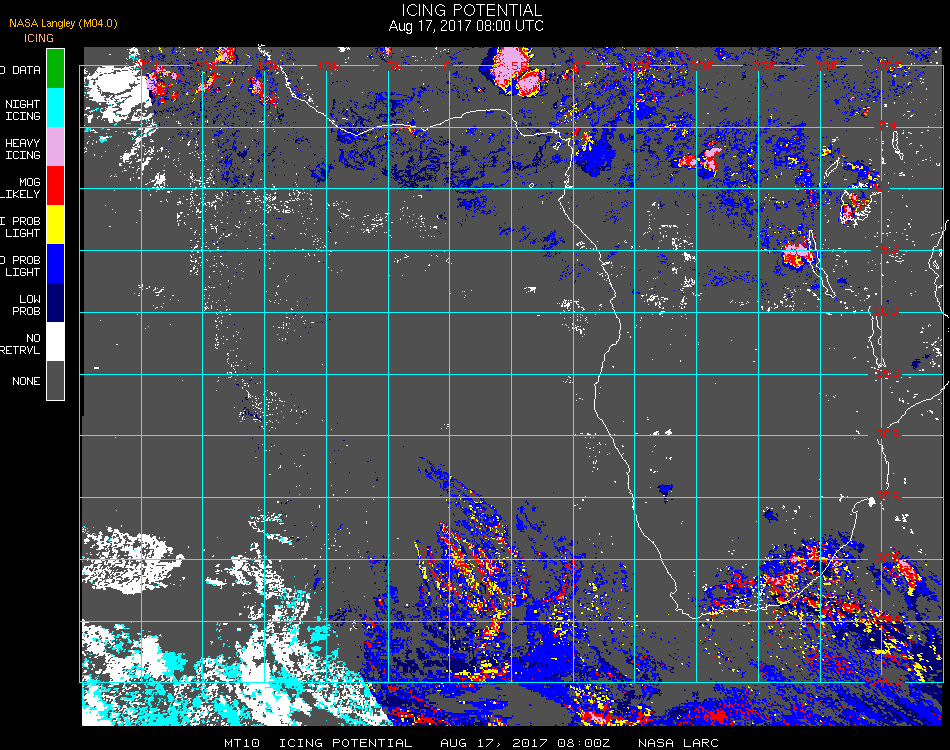
Task: Click the 'NIGHT ICING' legend label
Action: point(22,110)
